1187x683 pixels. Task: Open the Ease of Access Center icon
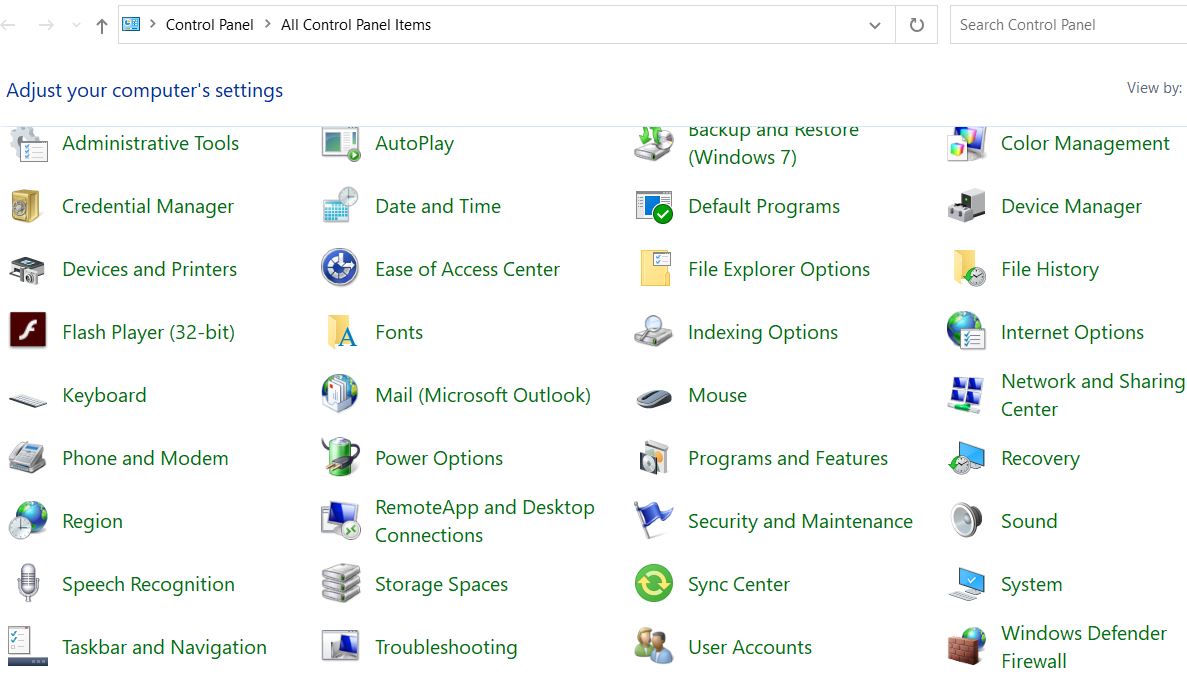(340, 267)
